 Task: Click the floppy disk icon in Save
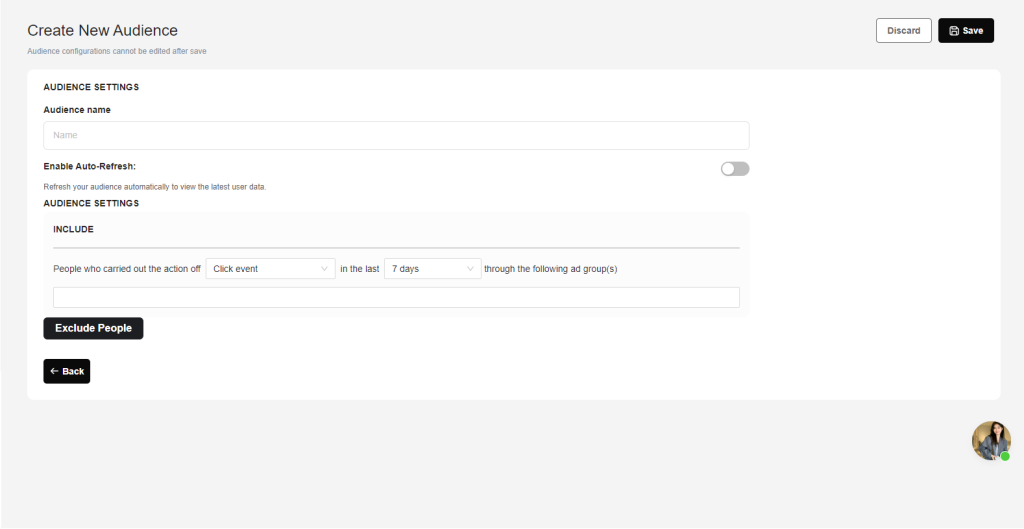pyautogui.click(x=954, y=31)
